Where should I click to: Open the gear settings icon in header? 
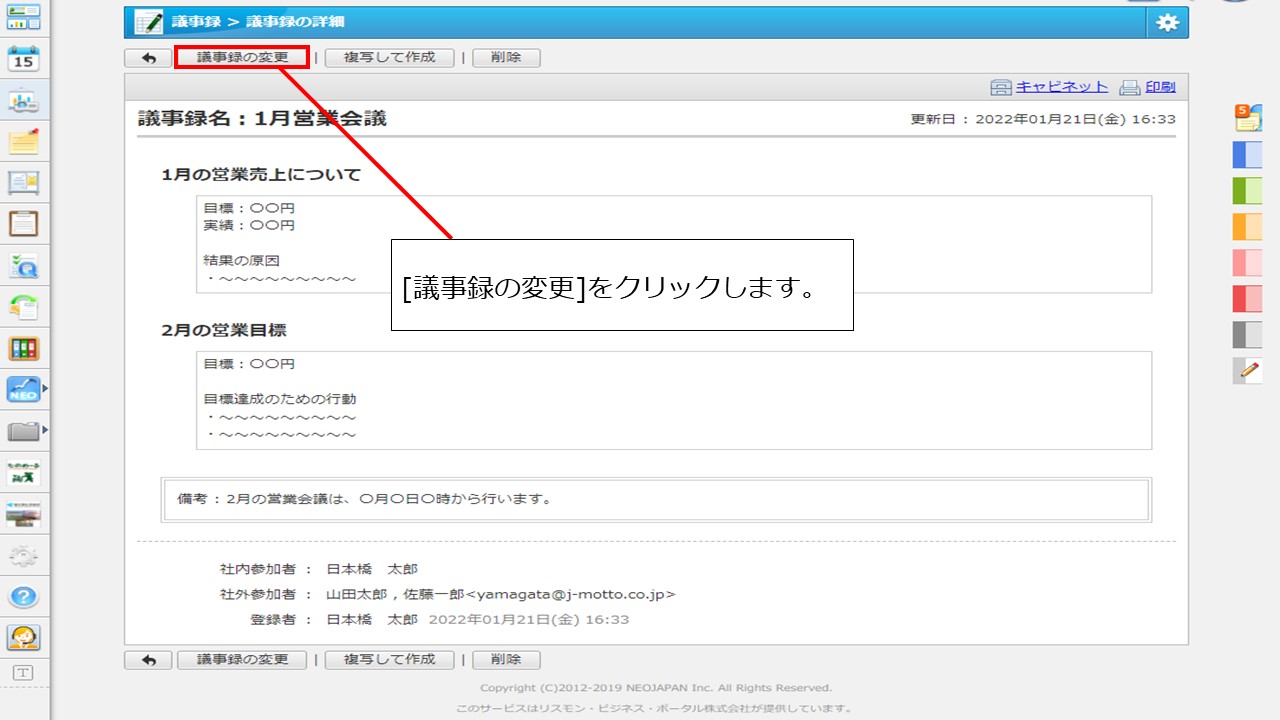click(1167, 23)
